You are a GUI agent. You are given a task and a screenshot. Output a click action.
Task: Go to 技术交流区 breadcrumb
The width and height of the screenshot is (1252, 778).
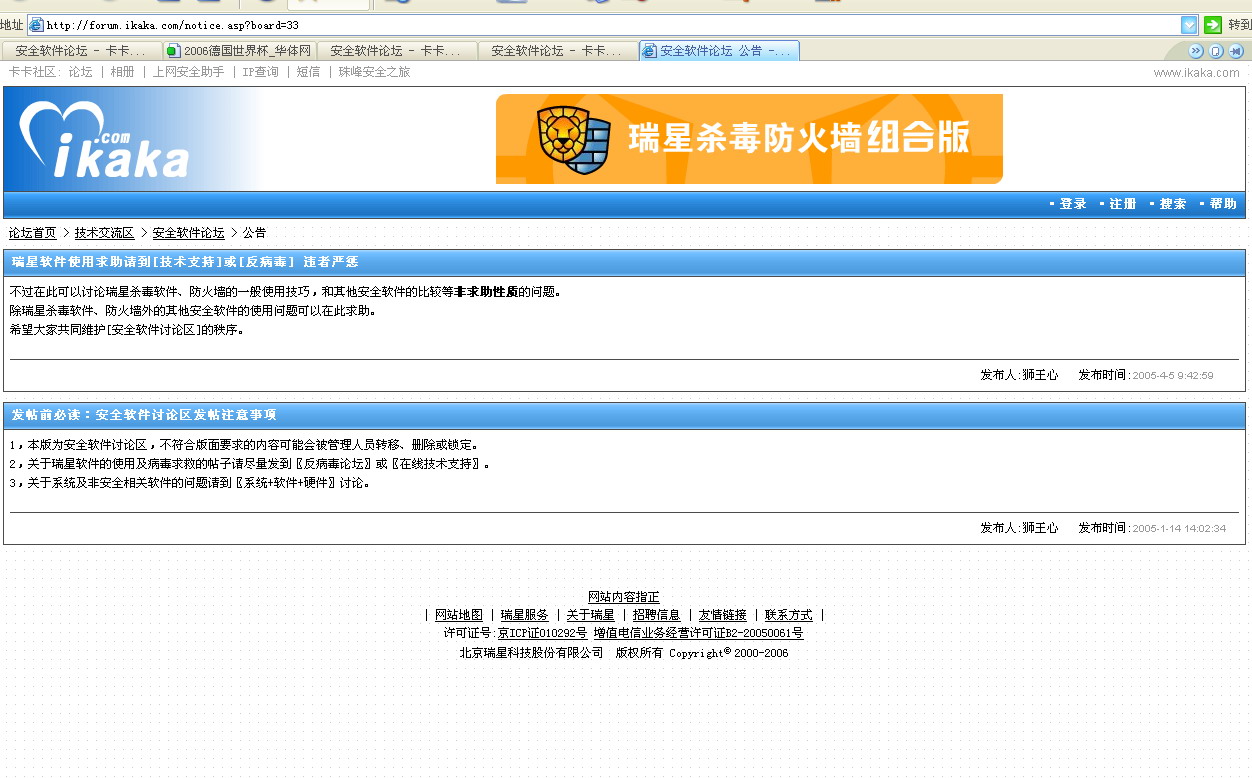point(104,233)
